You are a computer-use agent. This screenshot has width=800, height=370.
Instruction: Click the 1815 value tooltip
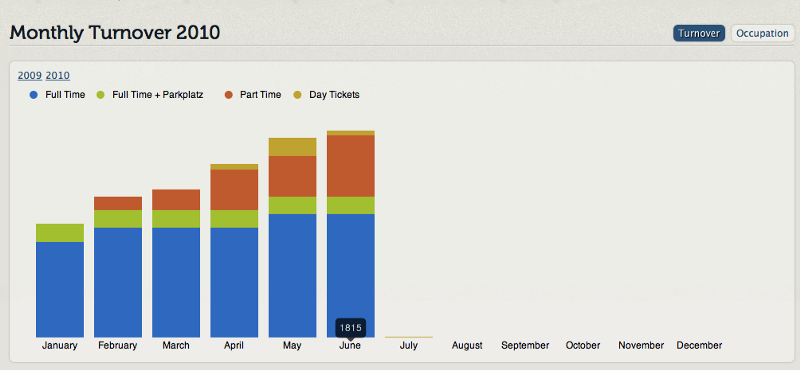pos(351,328)
